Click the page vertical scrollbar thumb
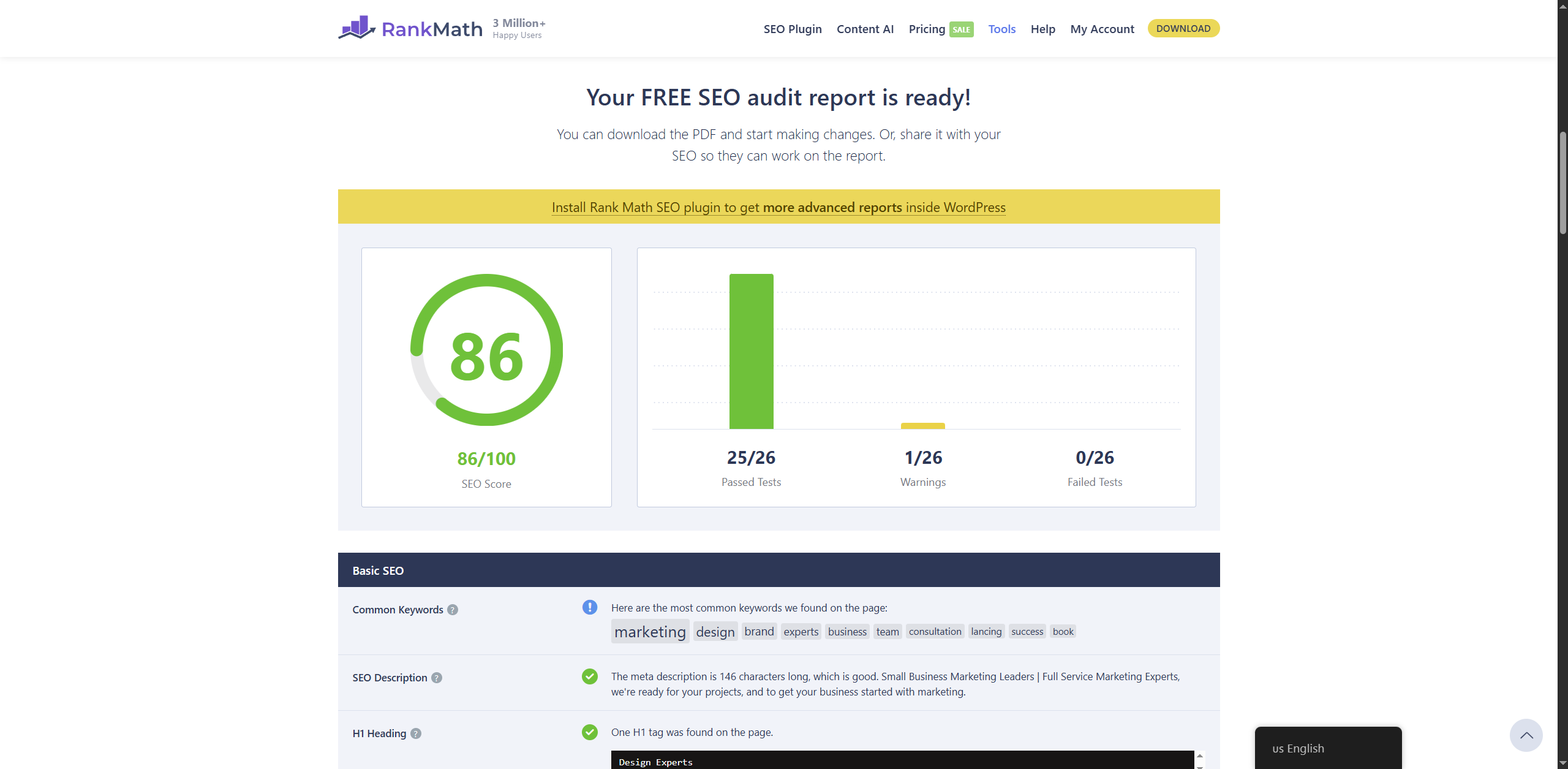The height and width of the screenshot is (769, 1568). [x=1562, y=183]
